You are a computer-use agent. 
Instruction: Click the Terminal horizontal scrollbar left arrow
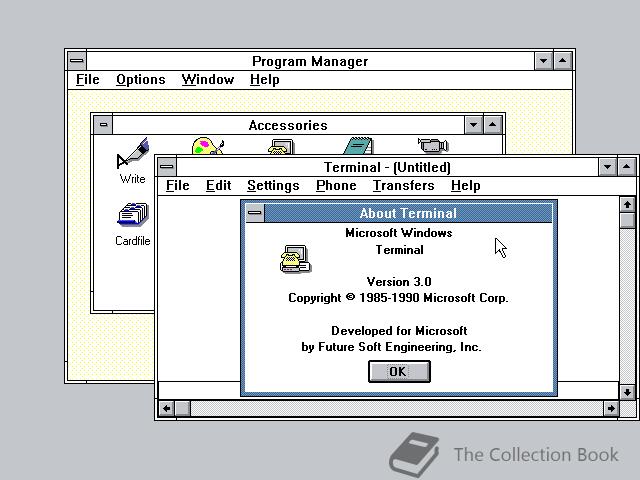(167, 409)
